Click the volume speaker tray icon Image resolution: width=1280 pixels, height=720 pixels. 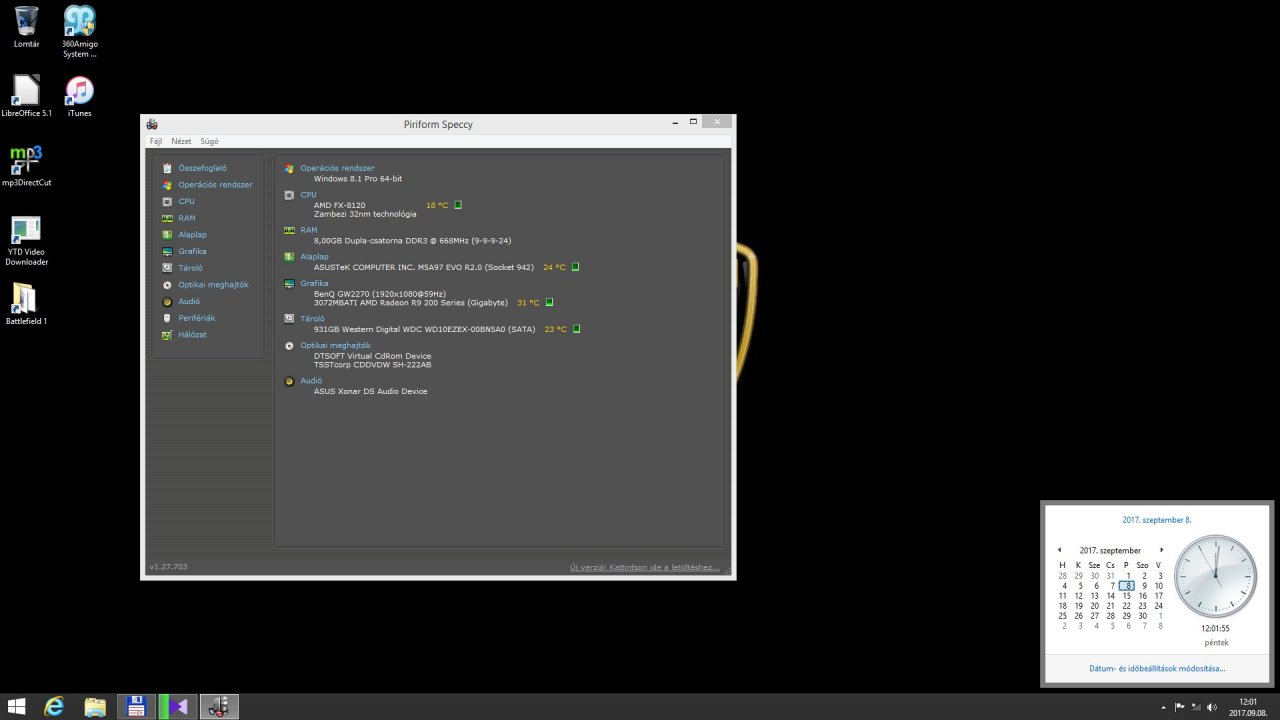[1211, 707]
